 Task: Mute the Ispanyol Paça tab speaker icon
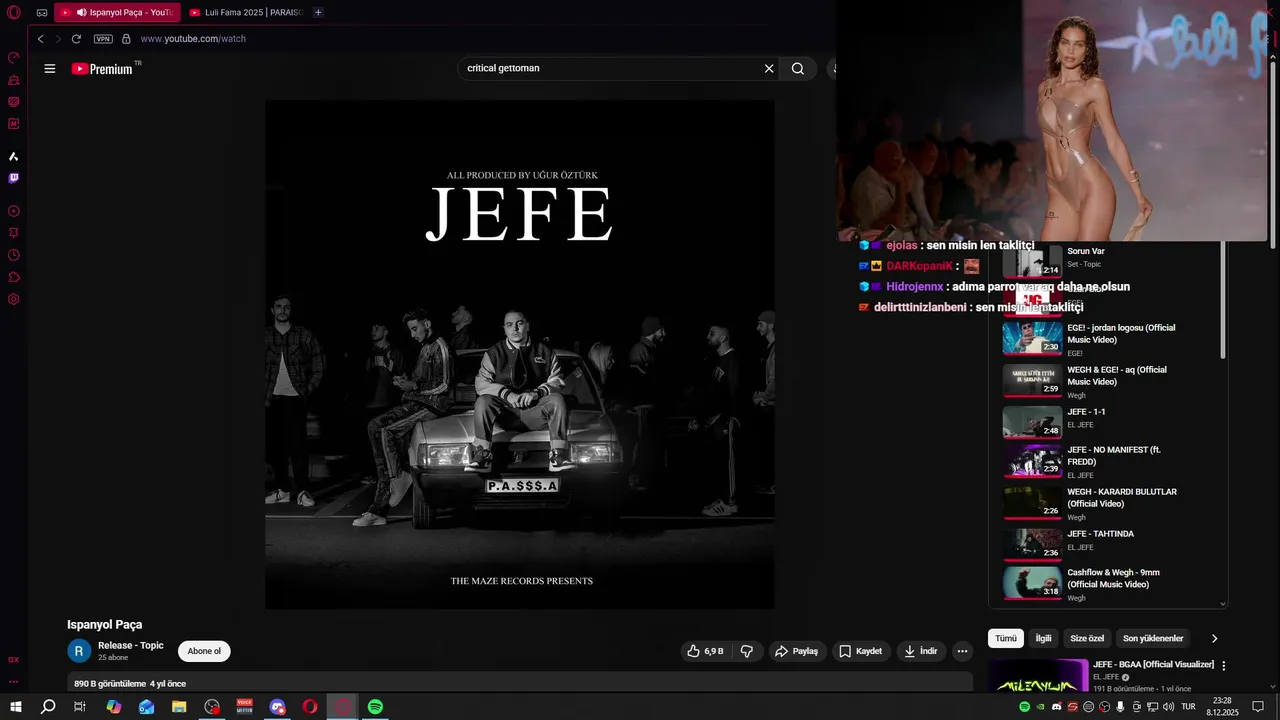coord(81,12)
